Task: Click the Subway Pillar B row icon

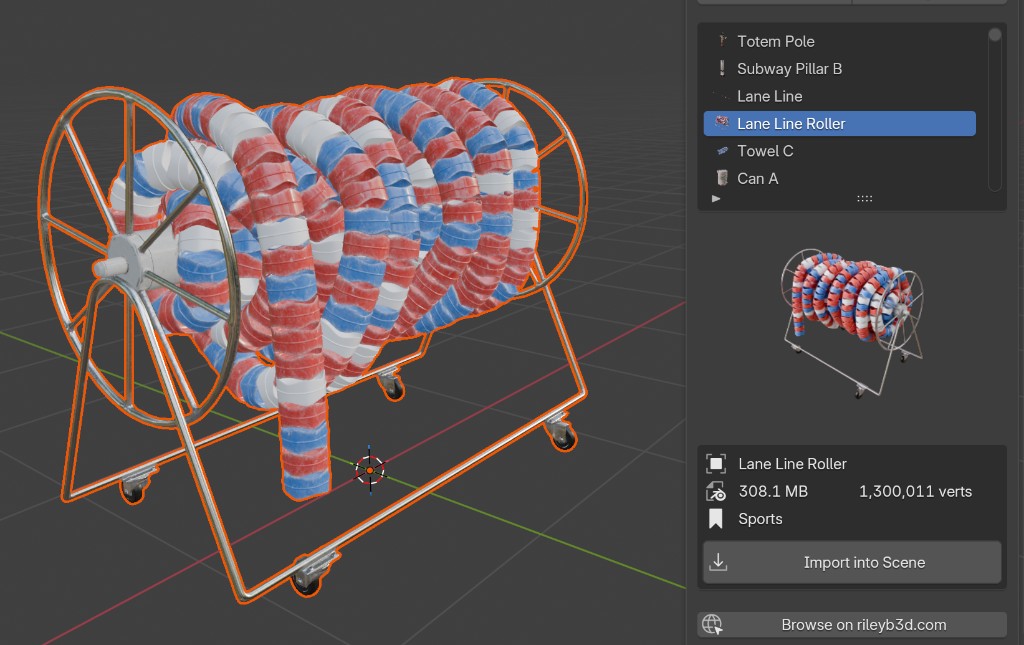Action: click(722, 69)
